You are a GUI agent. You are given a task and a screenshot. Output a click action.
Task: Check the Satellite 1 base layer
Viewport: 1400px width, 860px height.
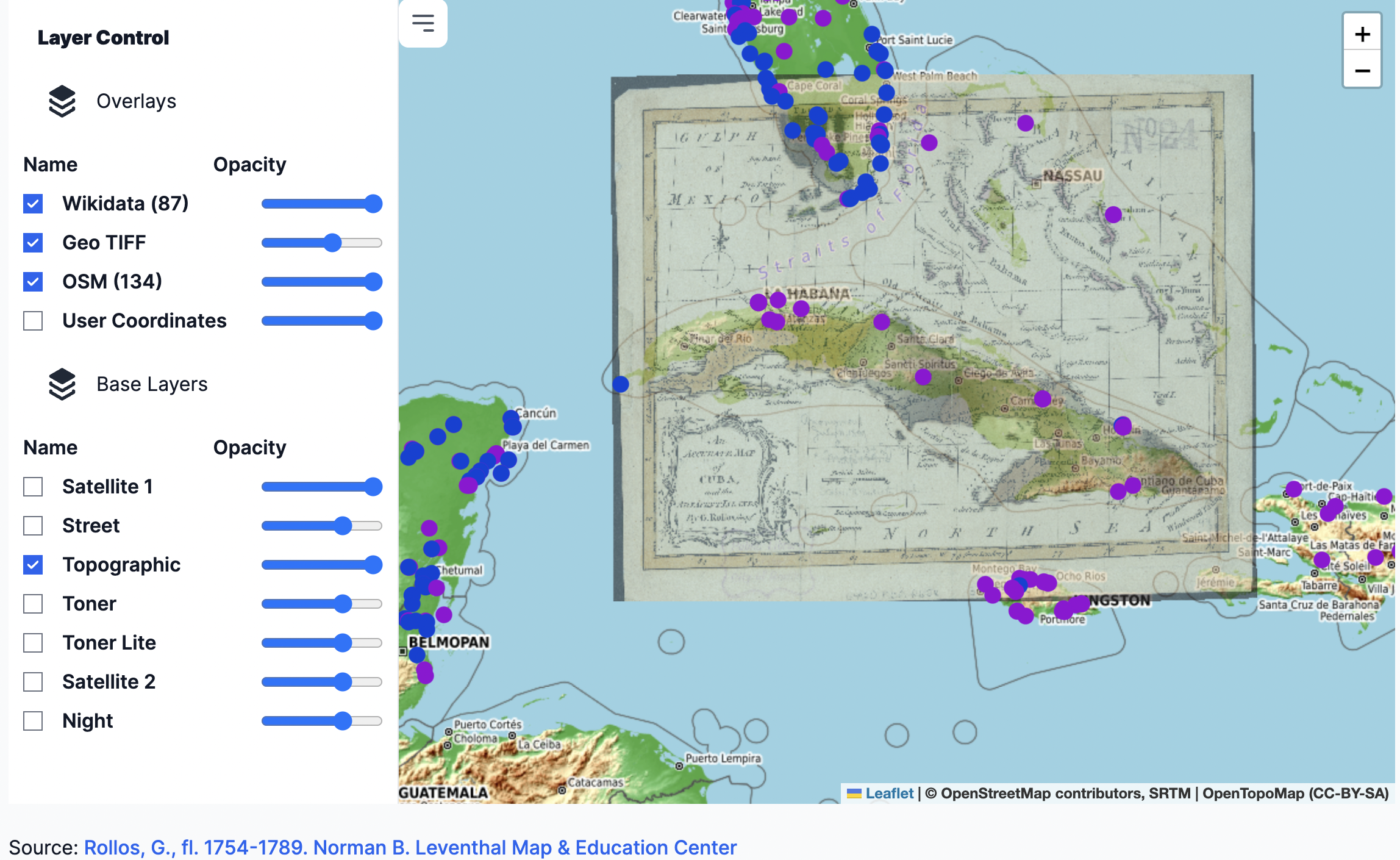click(x=33, y=487)
